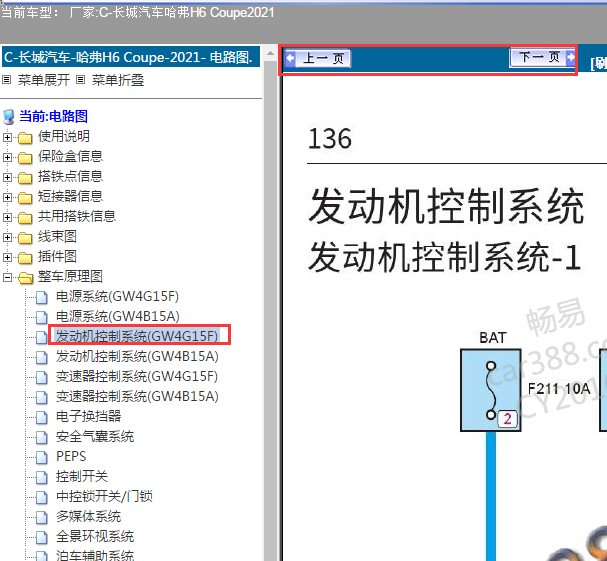Click the open 整车原理图 folder icon

coord(26,278)
